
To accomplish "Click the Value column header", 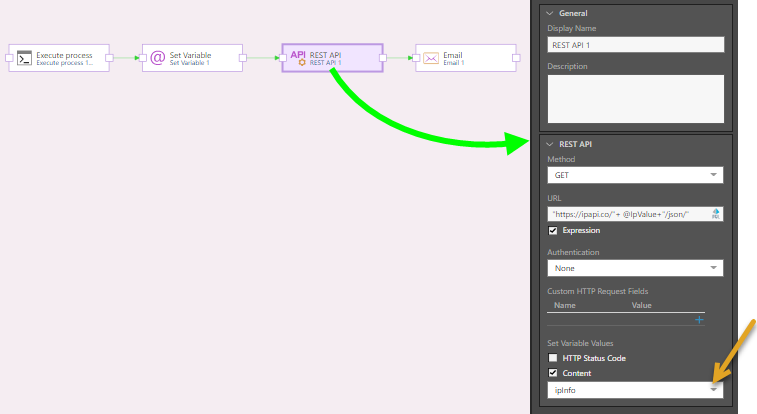I will click(x=641, y=305).
